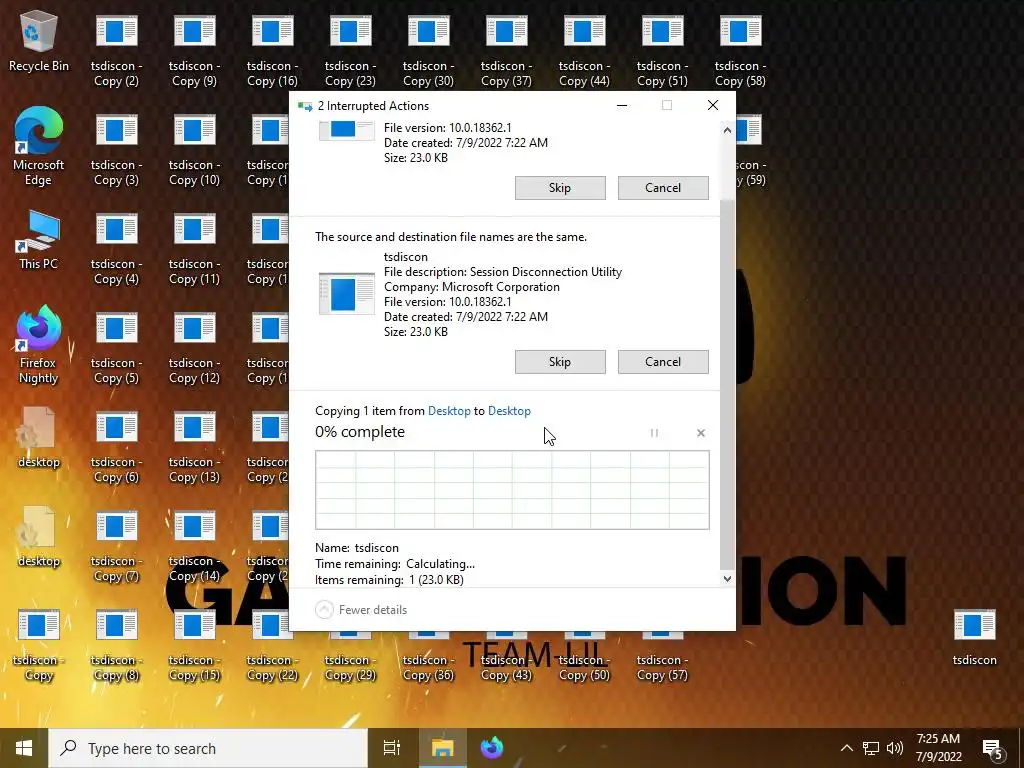This screenshot has width=1024, height=768.
Task: Select tsdiscon - Copy (7) desktop icon
Action: [x=116, y=548]
